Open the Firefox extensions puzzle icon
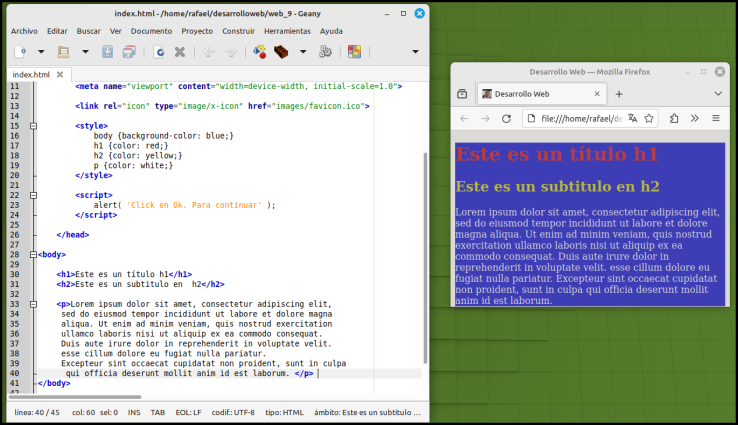 pyautogui.click(x=674, y=119)
